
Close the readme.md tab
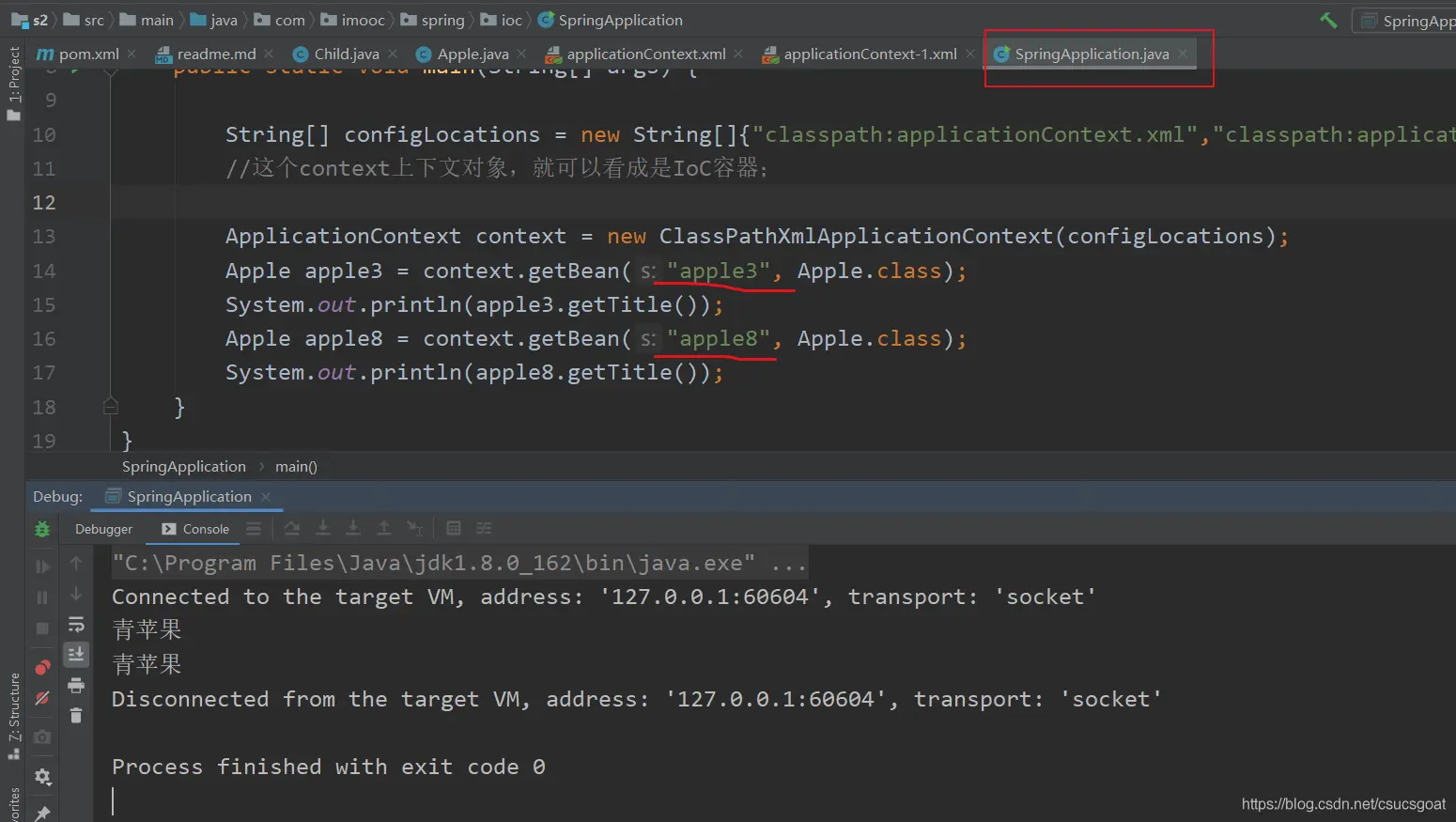pyautogui.click(x=270, y=54)
